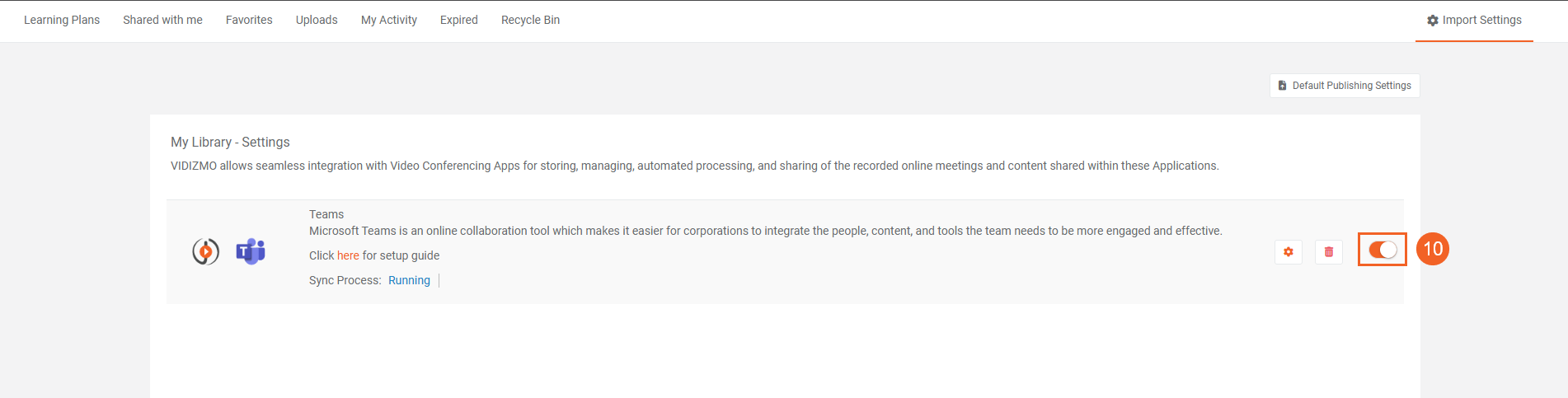This screenshot has width=1568, height=398.
Task: Open the Uploads tab
Action: pyautogui.click(x=317, y=20)
